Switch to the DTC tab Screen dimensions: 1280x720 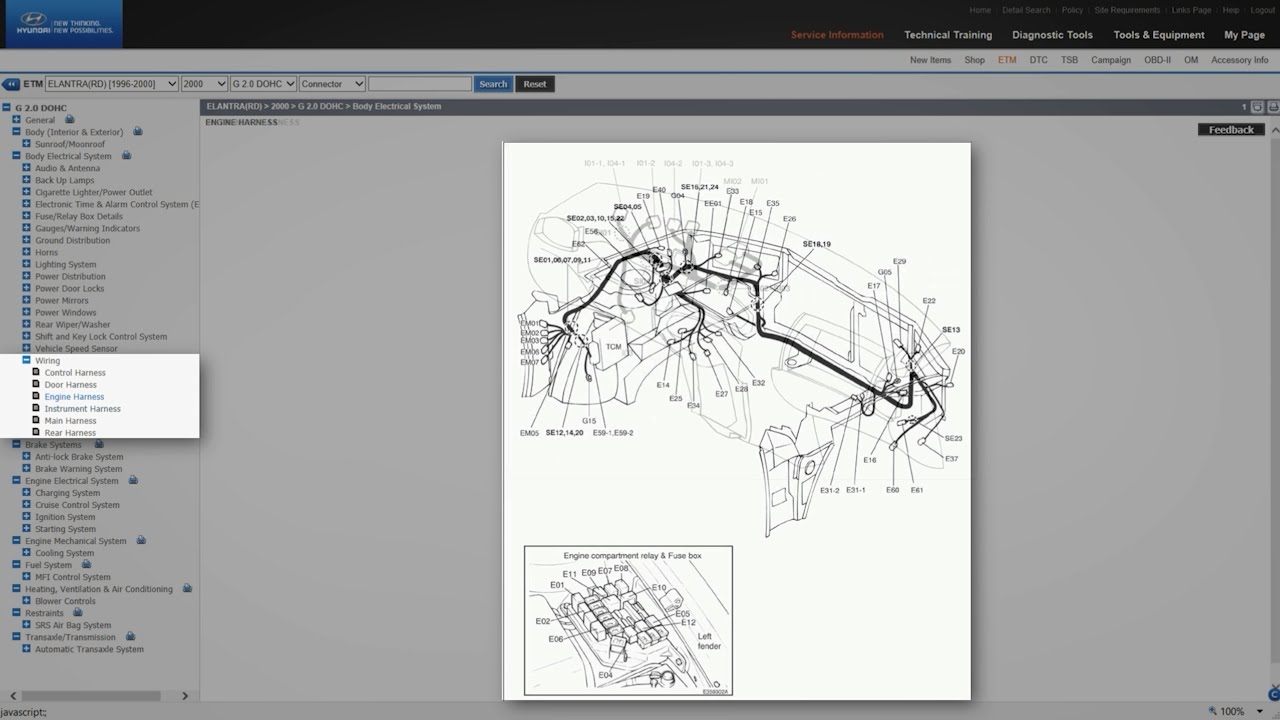[x=1039, y=60]
